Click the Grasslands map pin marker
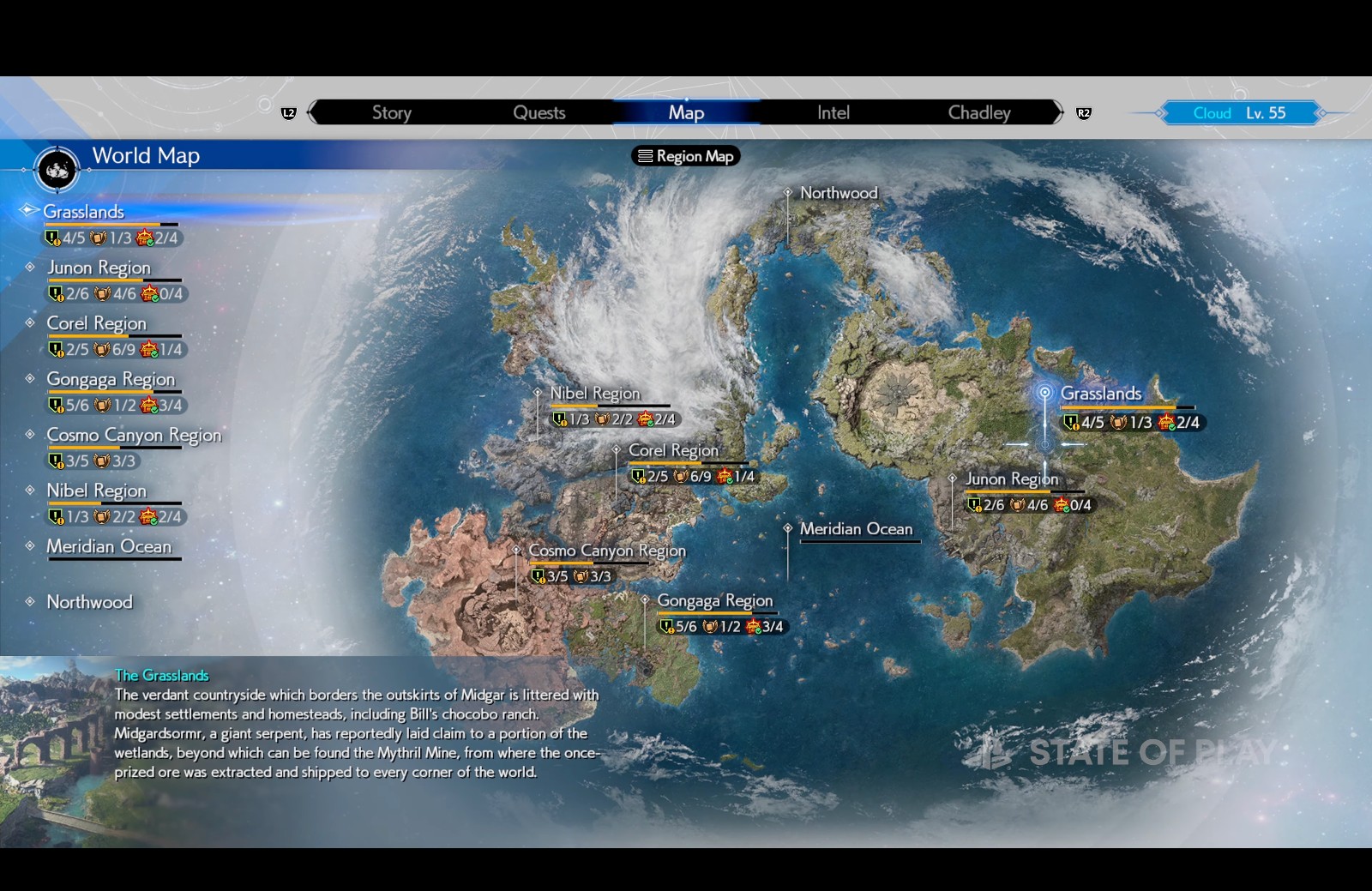The image size is (1372, 891). [x=1044, y=393]
